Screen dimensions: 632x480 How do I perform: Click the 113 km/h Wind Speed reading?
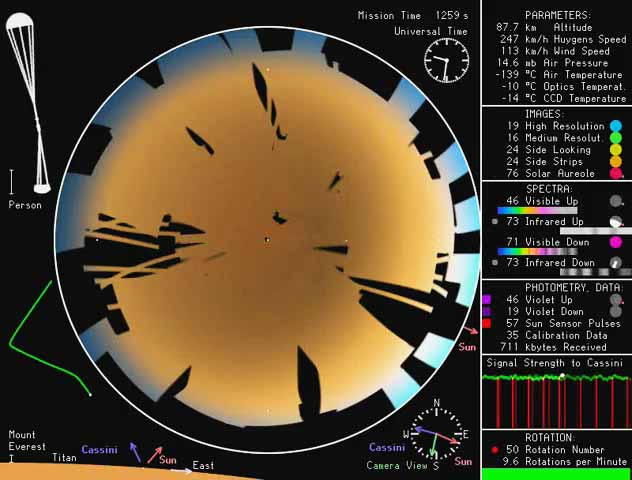point(555,51)
